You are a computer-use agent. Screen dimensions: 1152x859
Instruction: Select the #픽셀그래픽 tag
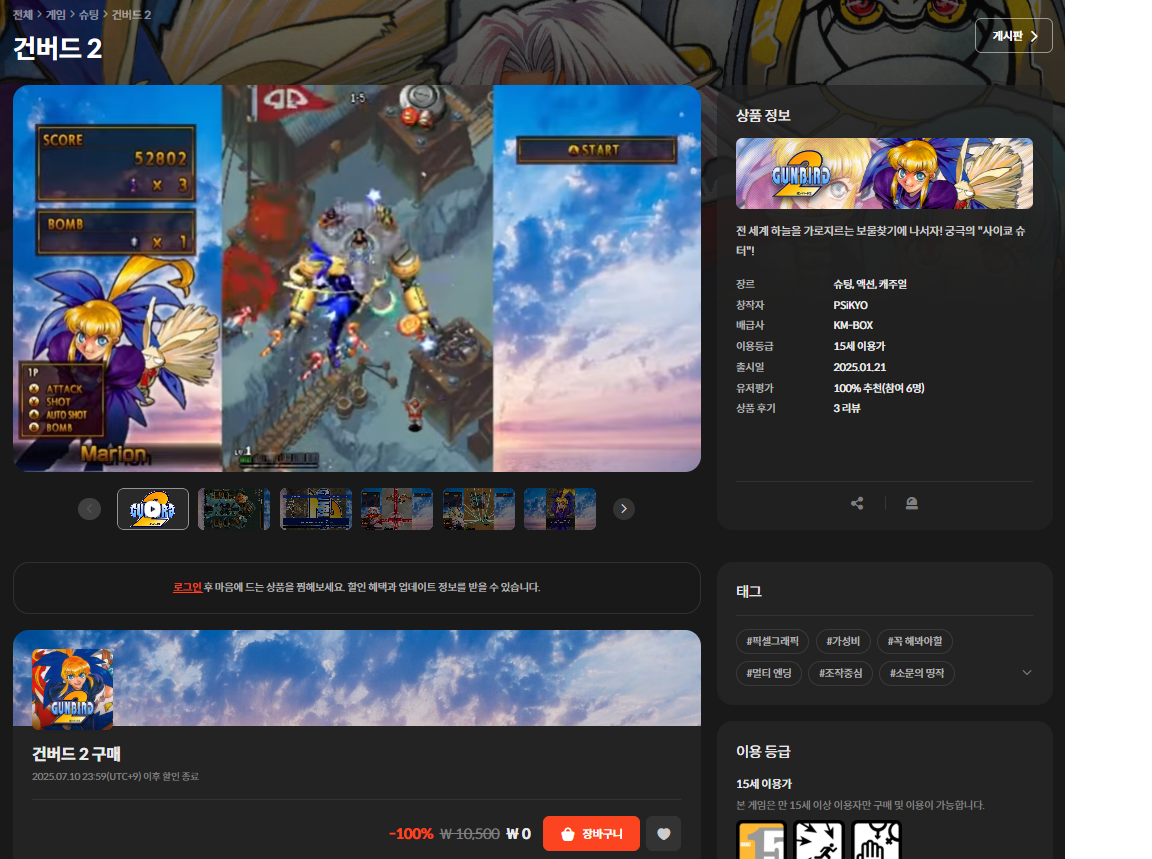pos(772,641)
